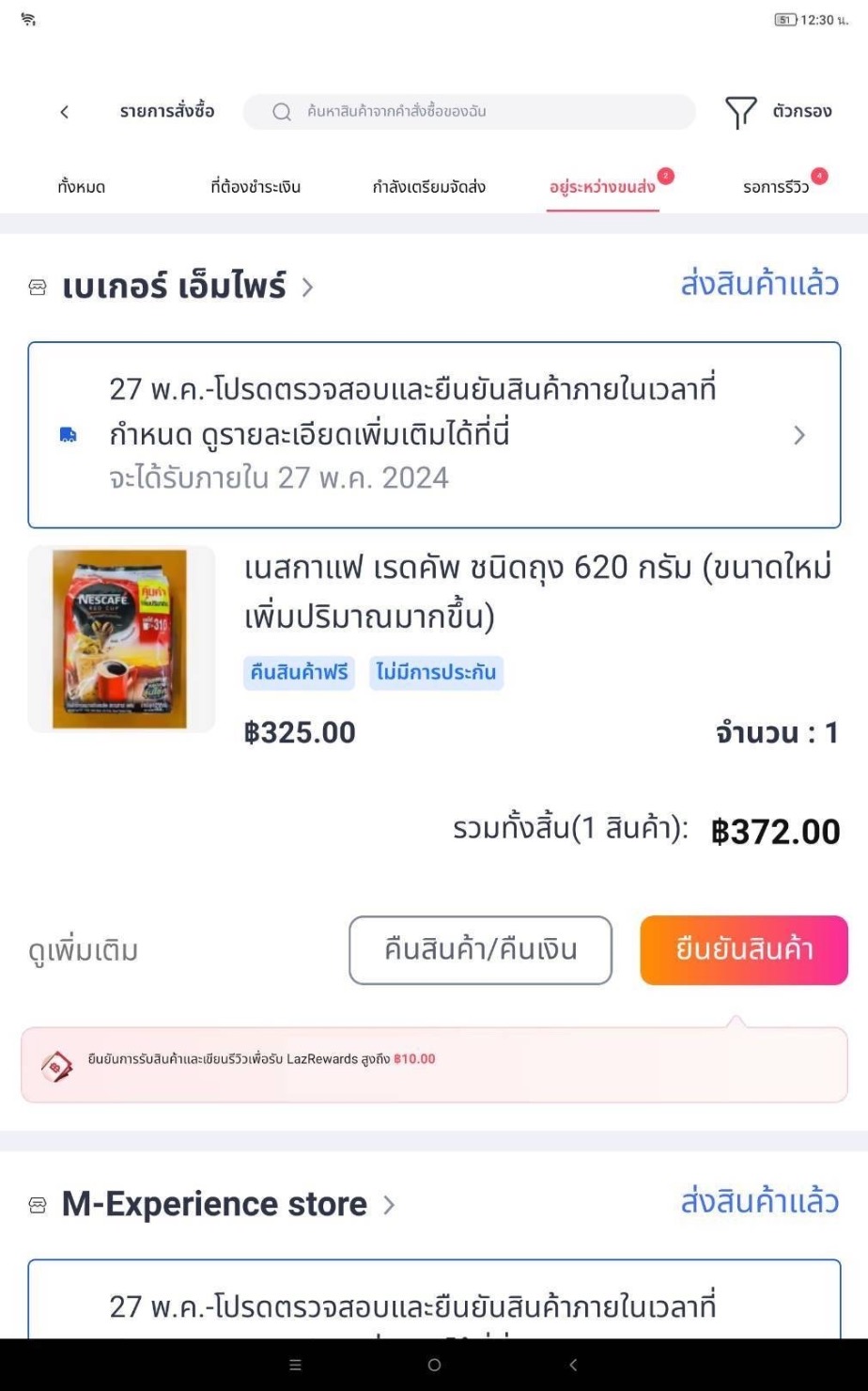The width and height of the screenshot is (868, 1391).
Task: Click the LazRewards coupon icon
Action: pyautogui.click(x=57, y=1065)
